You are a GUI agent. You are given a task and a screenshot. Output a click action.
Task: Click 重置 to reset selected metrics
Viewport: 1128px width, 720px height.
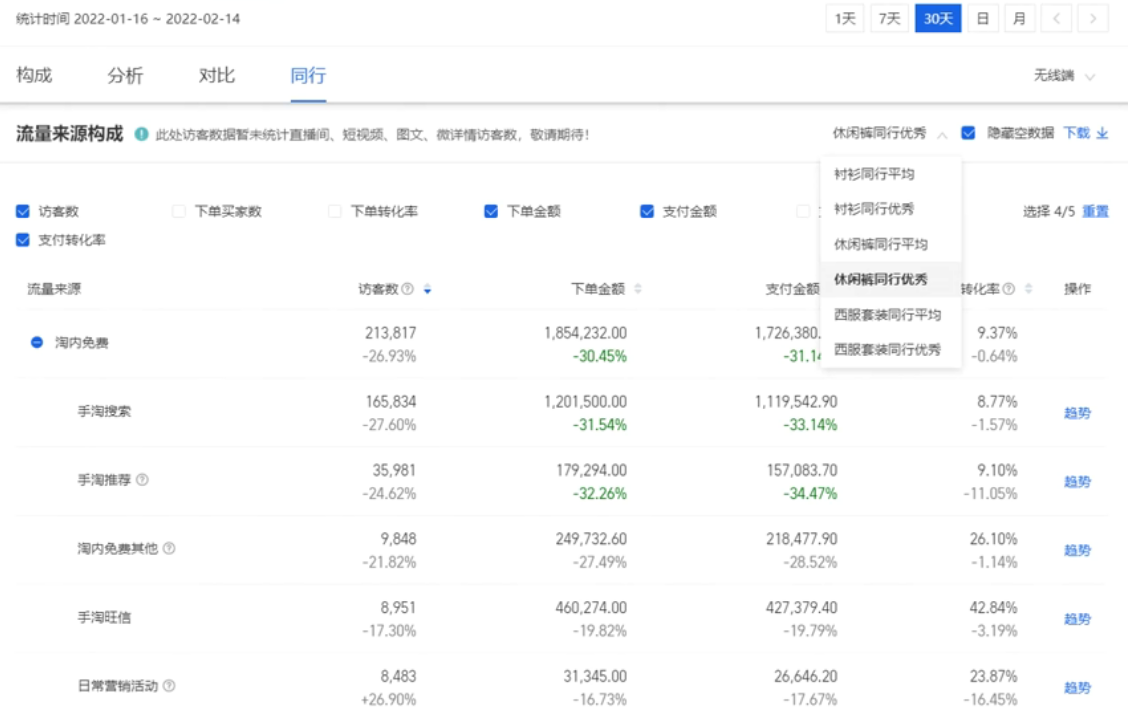pyautogui.click(x=1095, y=212)
